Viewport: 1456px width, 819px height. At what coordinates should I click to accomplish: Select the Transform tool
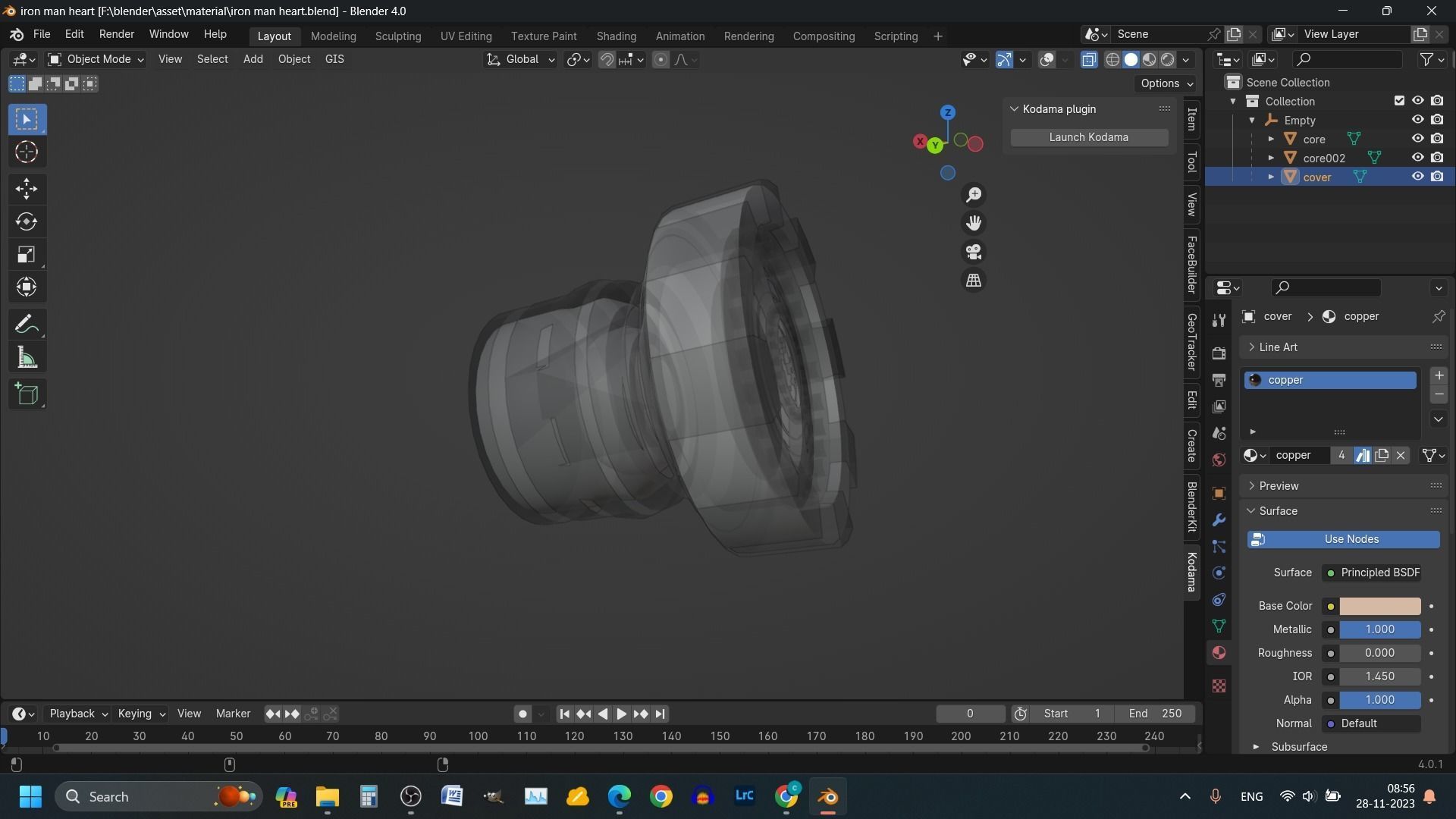(x=27, y=287)
